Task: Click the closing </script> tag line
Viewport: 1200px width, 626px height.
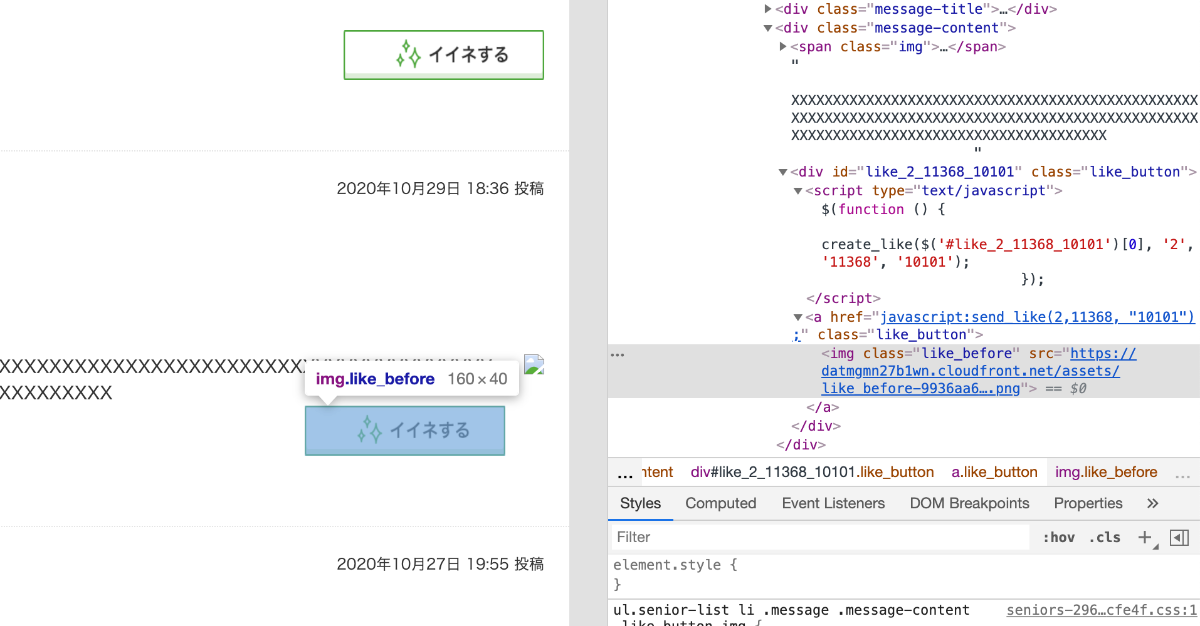Action: tap(842, 298)
